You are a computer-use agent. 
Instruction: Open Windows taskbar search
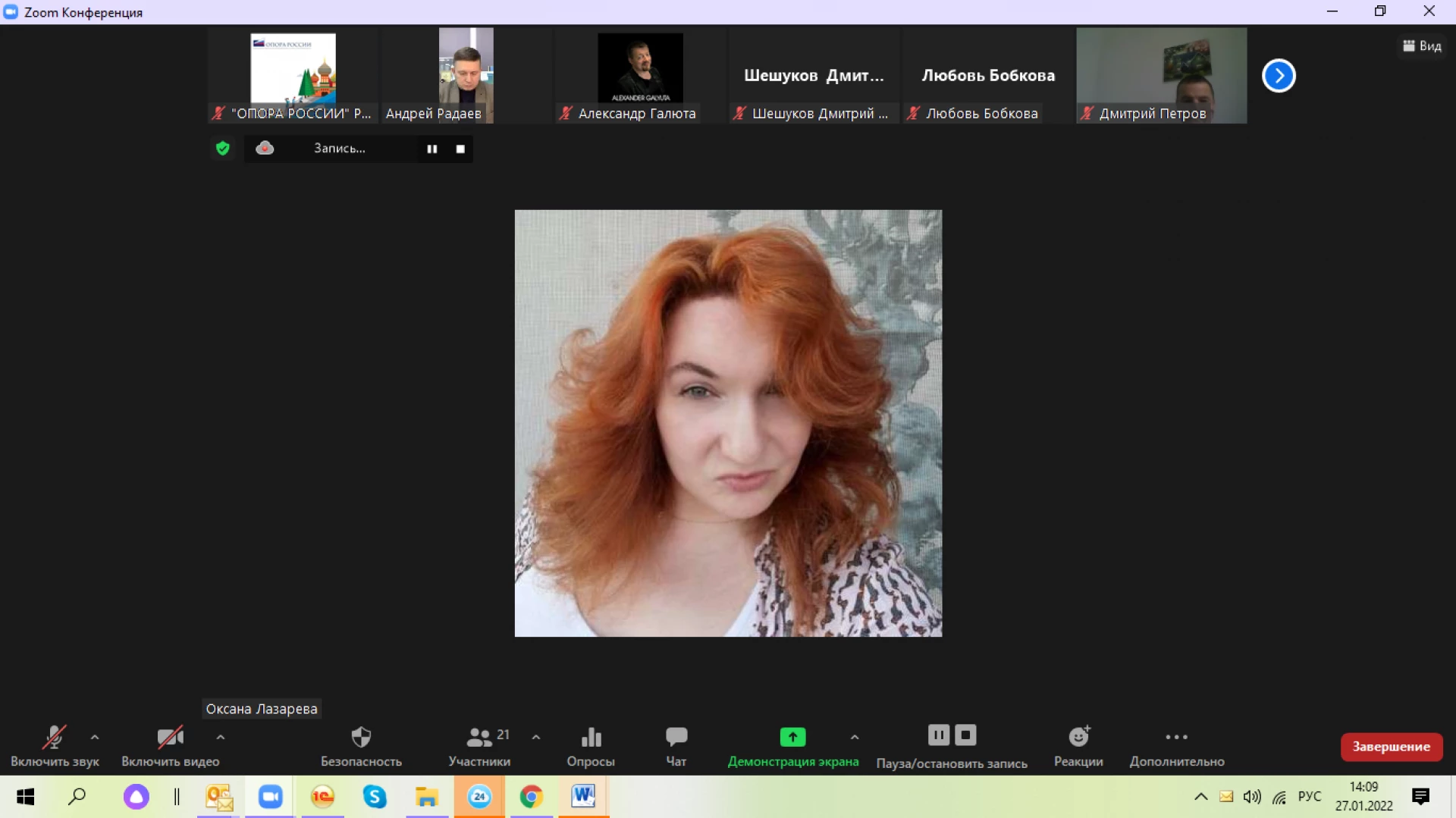(x=77, y=797)
